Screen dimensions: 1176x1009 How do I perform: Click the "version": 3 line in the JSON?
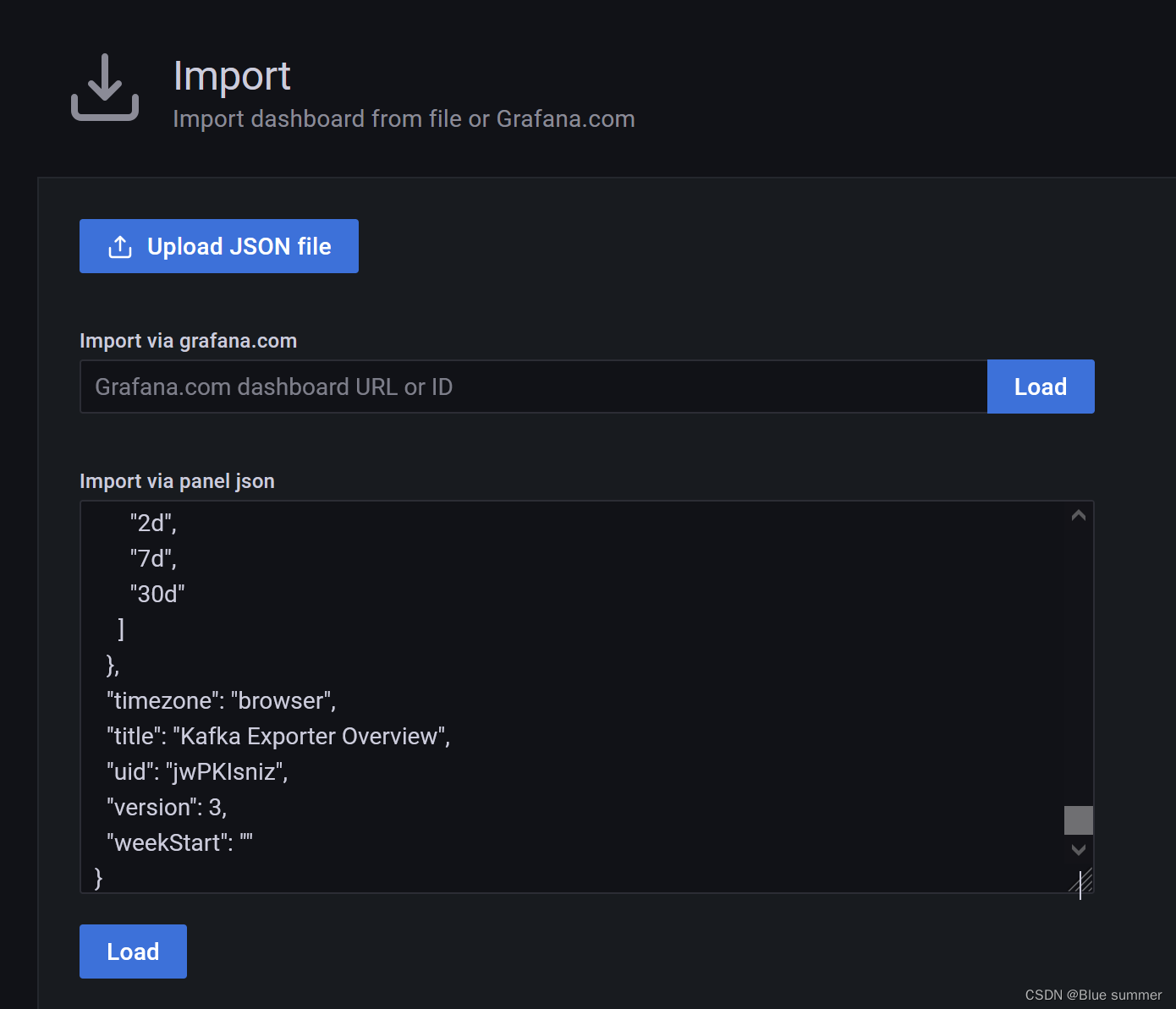tap(167, 808)
